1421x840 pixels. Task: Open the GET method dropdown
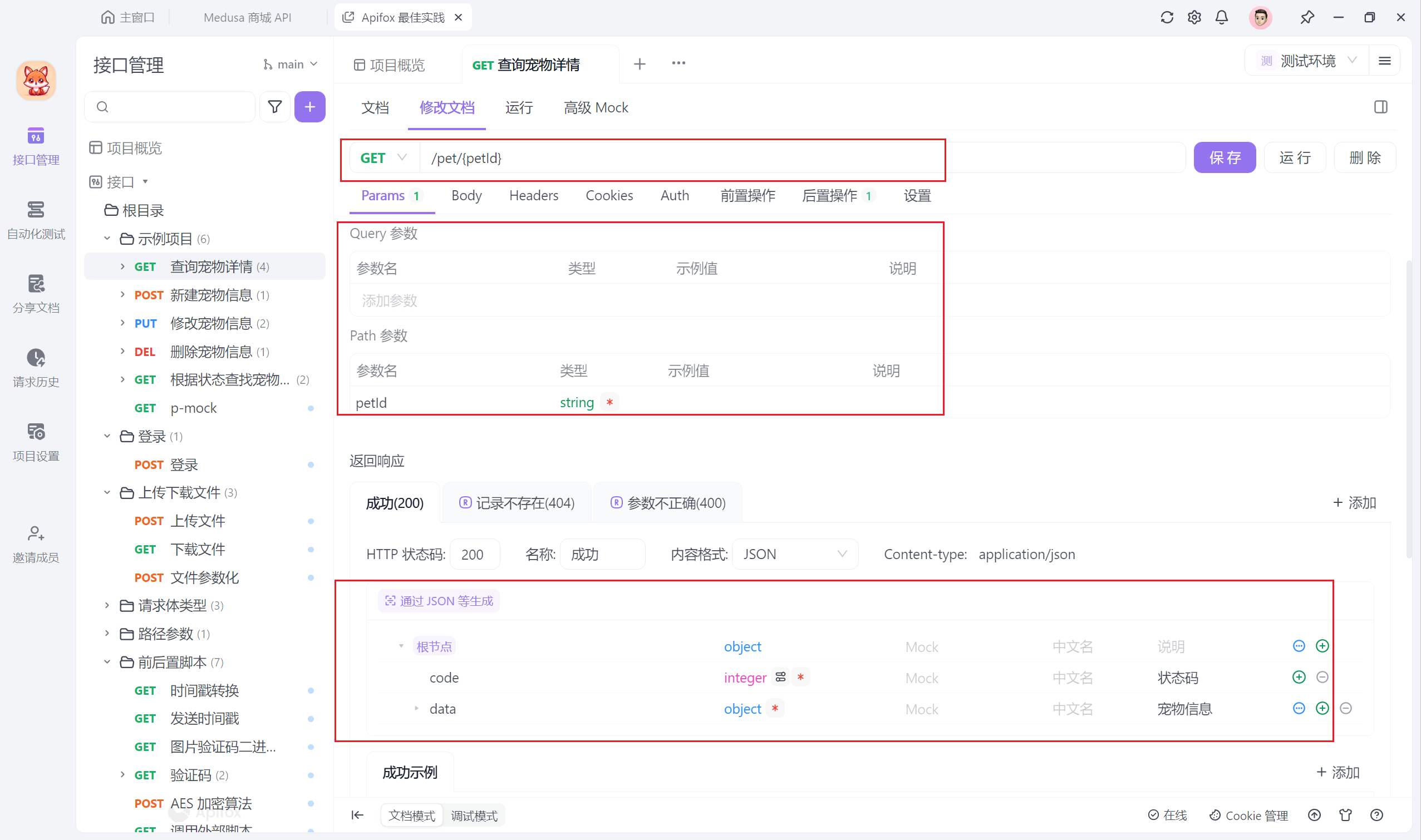point(384,158)
